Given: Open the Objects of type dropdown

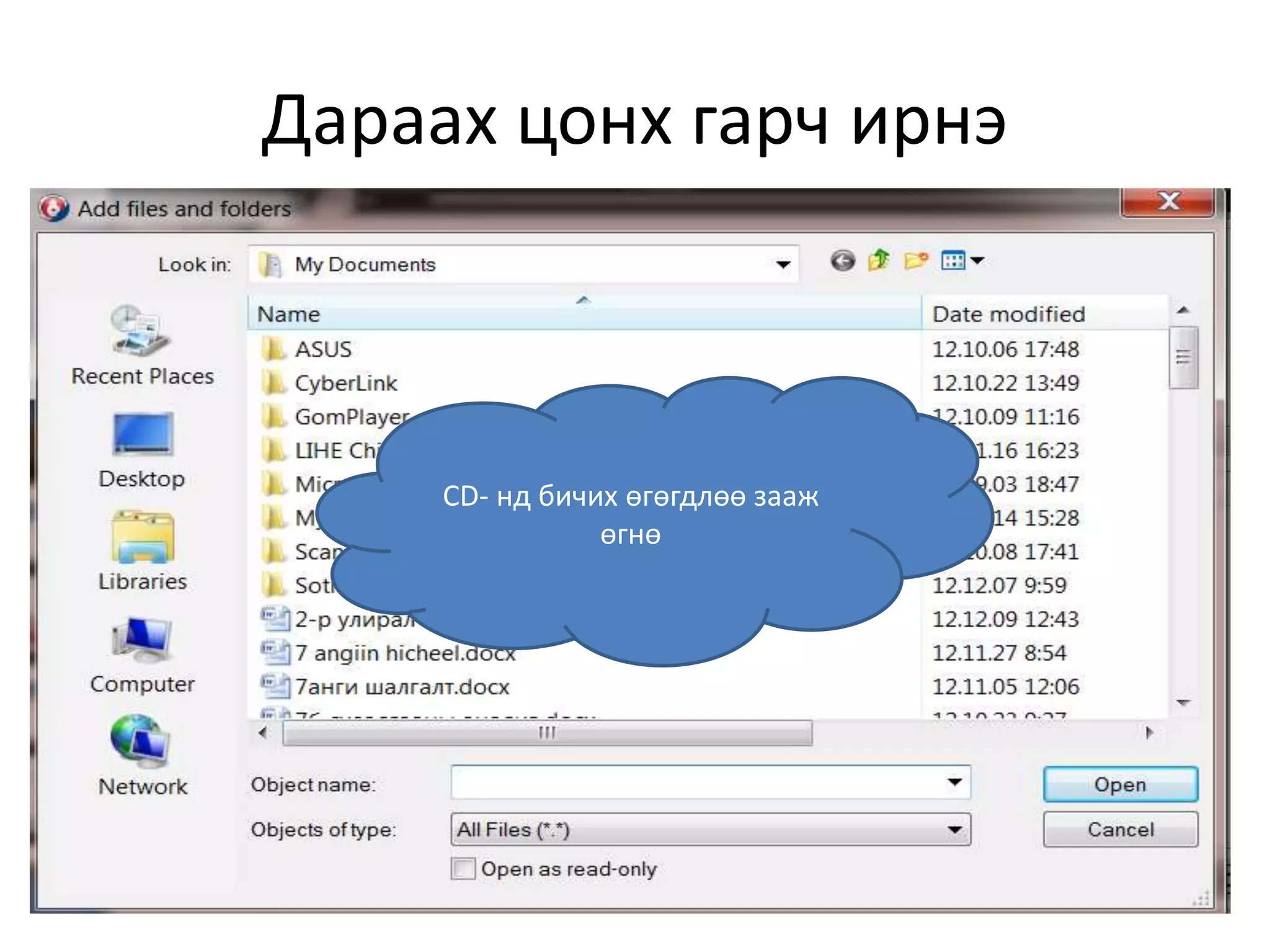Looking at the screenshot, I should coord(710,829).
